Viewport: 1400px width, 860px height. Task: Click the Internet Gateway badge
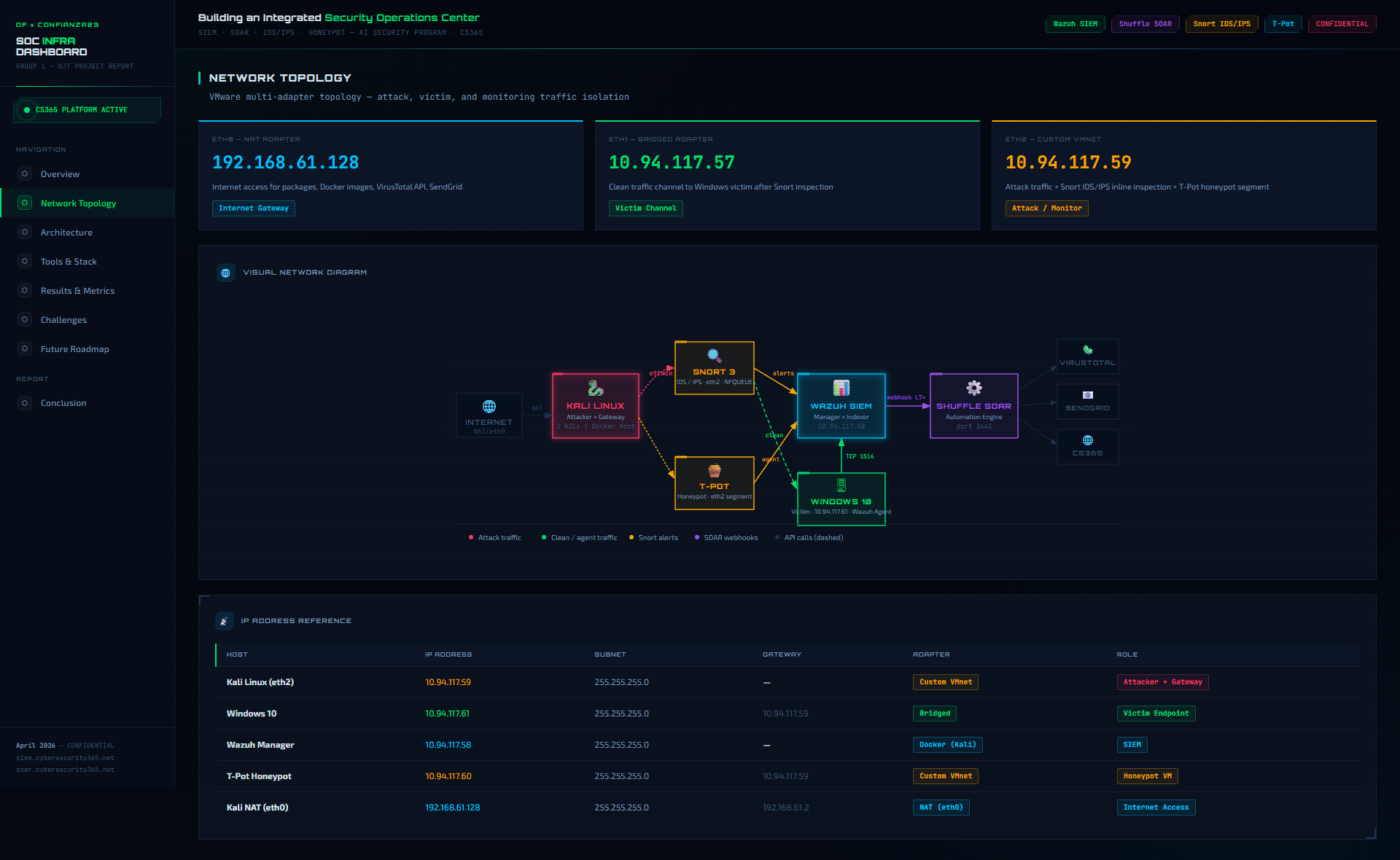pos(254,208)
